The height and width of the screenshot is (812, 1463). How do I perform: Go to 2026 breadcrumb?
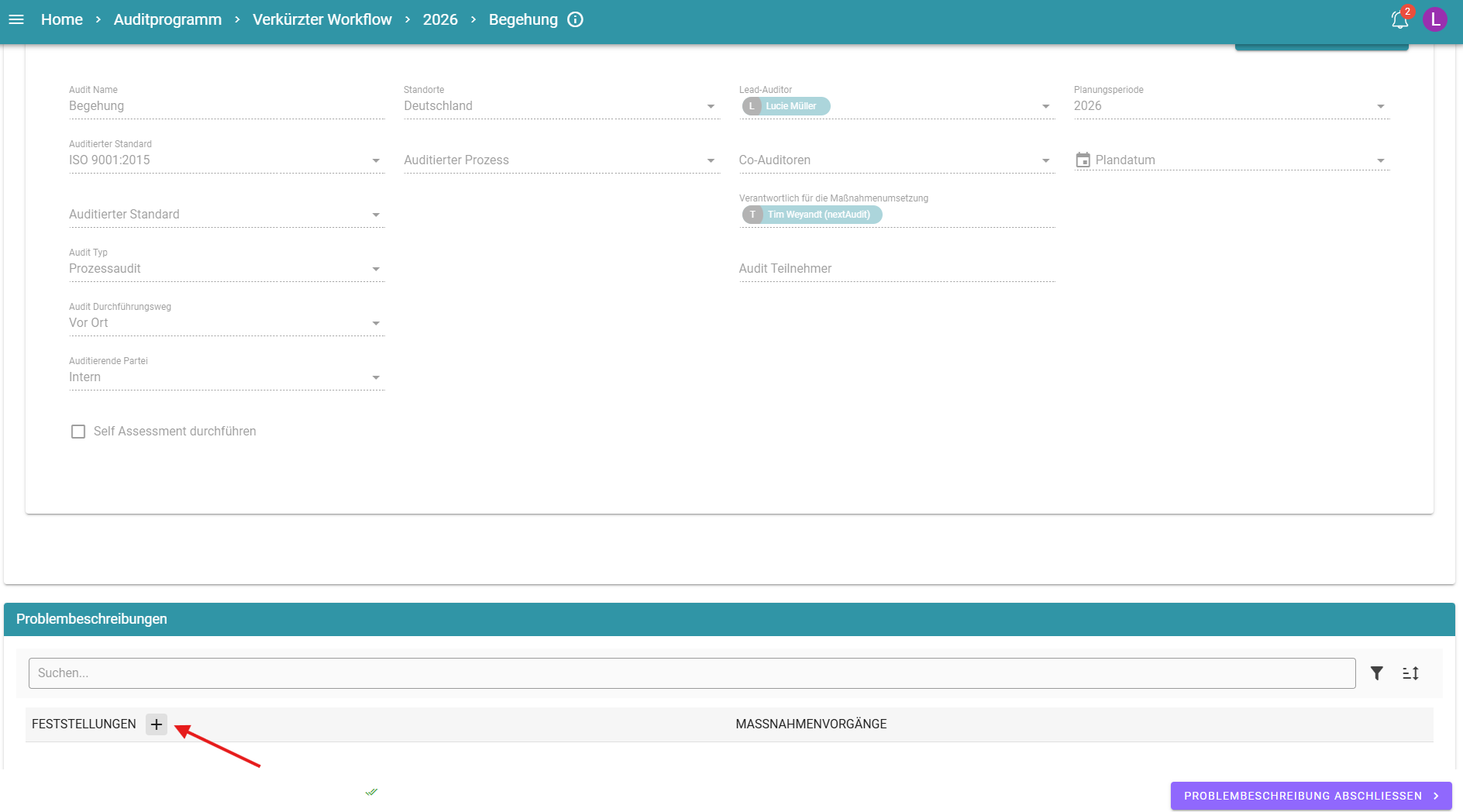[x=440, y=19]
